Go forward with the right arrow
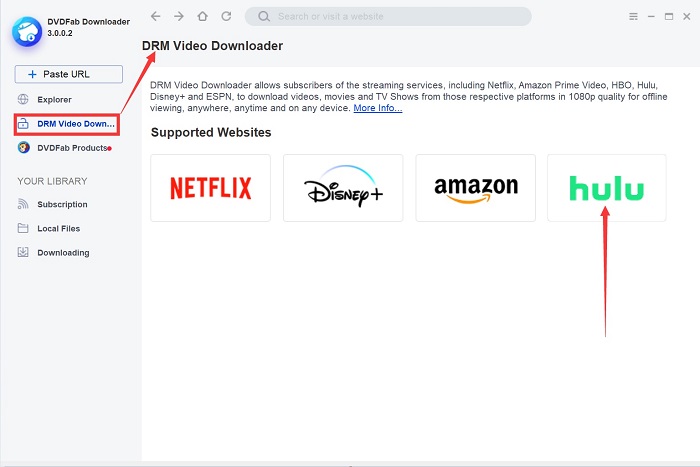Screen dimensions: 700x467 [x=179, y=17]
